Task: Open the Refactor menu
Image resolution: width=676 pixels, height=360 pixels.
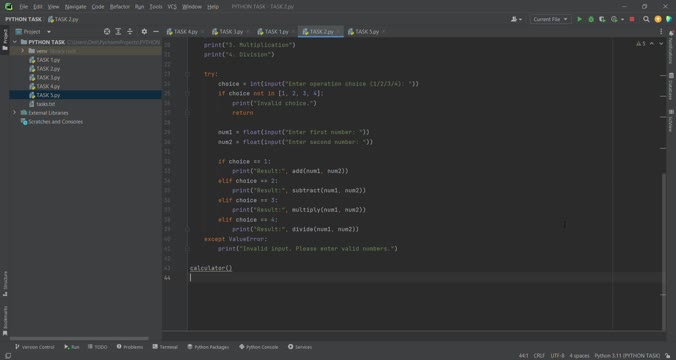Action: coord(119,6)
